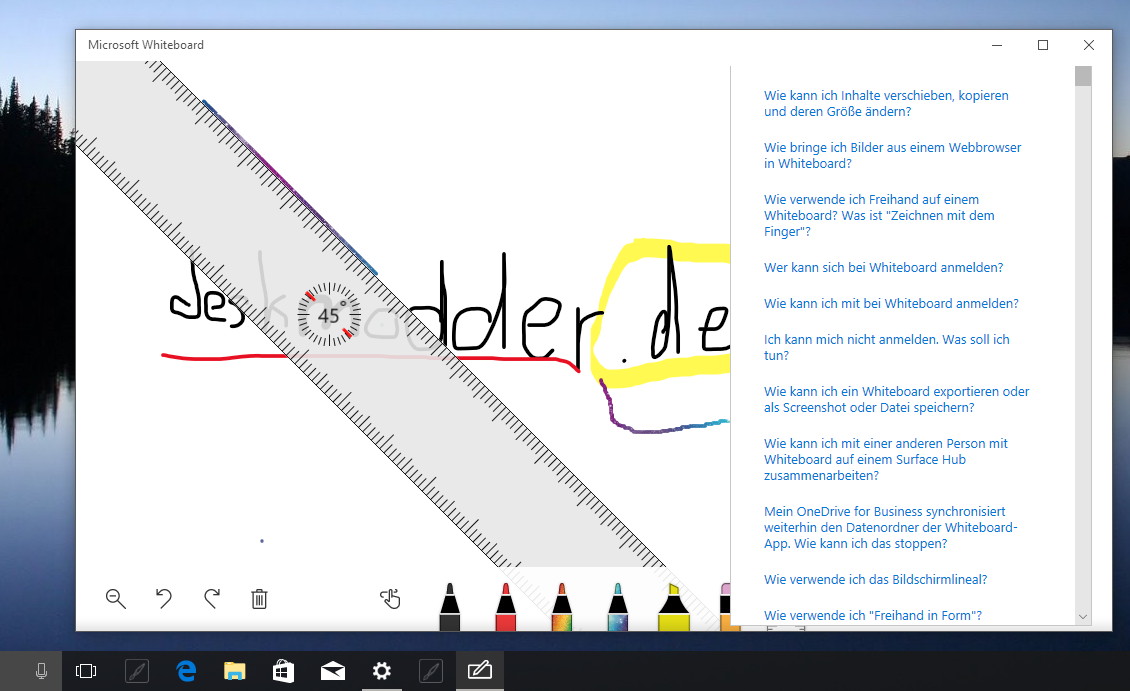Image resolution: width=1130 pixels, height=691 pixels.
Task: Open Mail app from the taskbar
Action: 332,671
